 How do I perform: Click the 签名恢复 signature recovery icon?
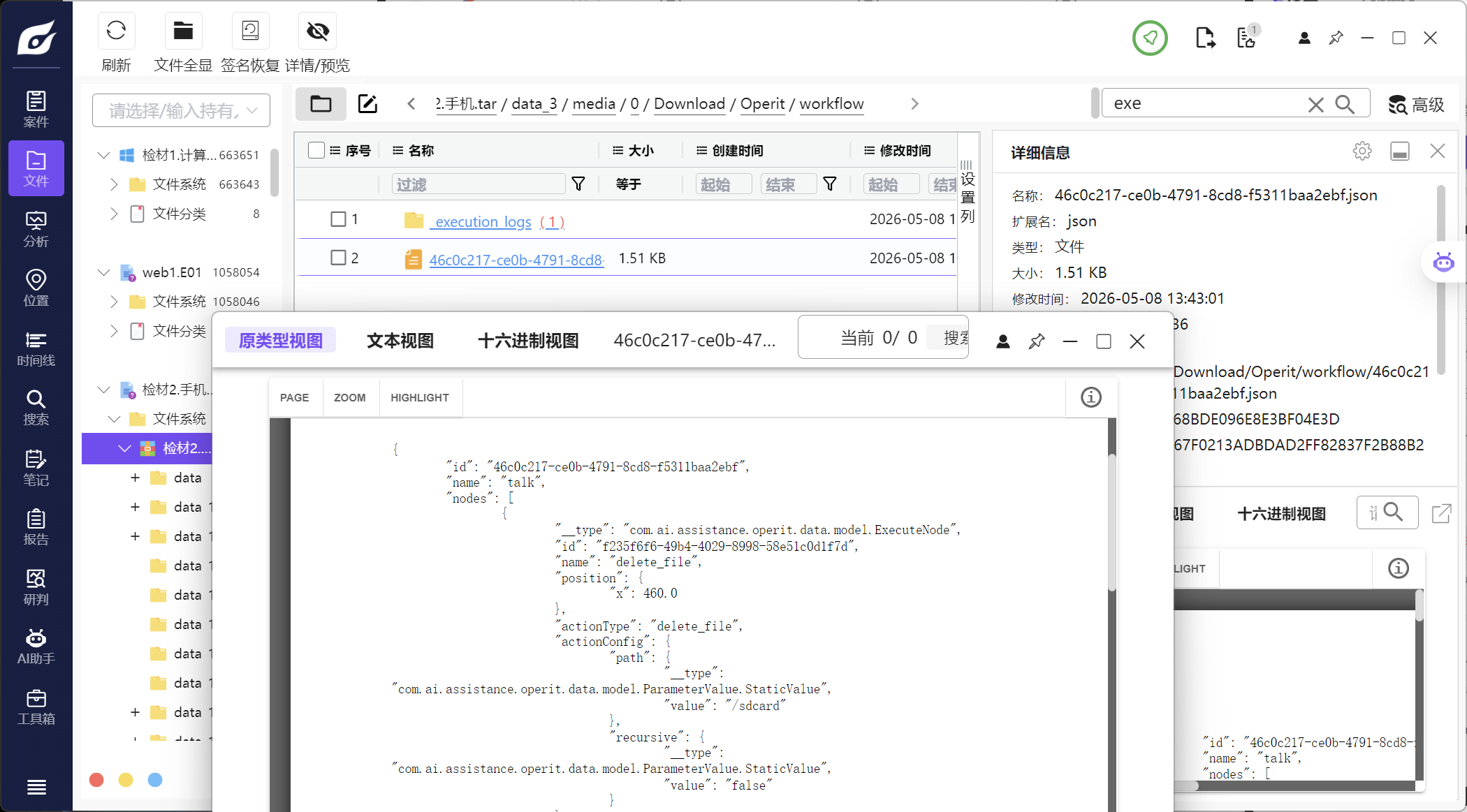click(x=250, y=31)
